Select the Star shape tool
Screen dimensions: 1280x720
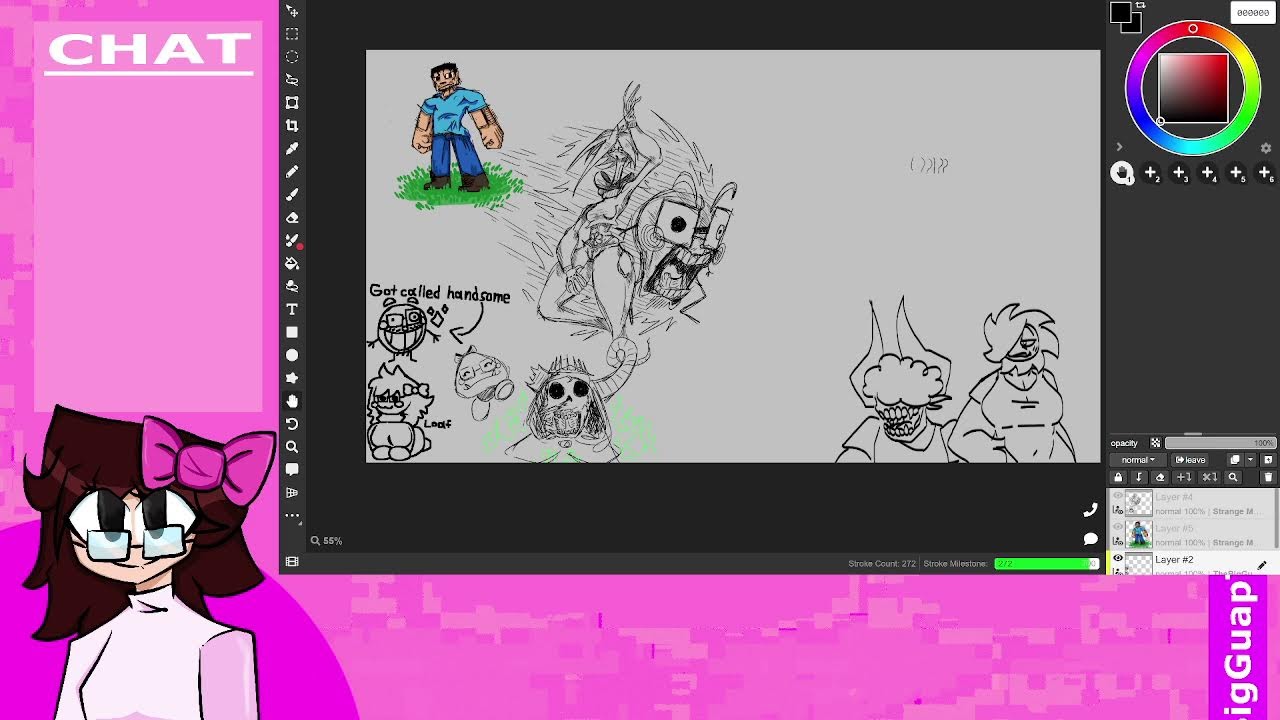(x=292, y=378)
